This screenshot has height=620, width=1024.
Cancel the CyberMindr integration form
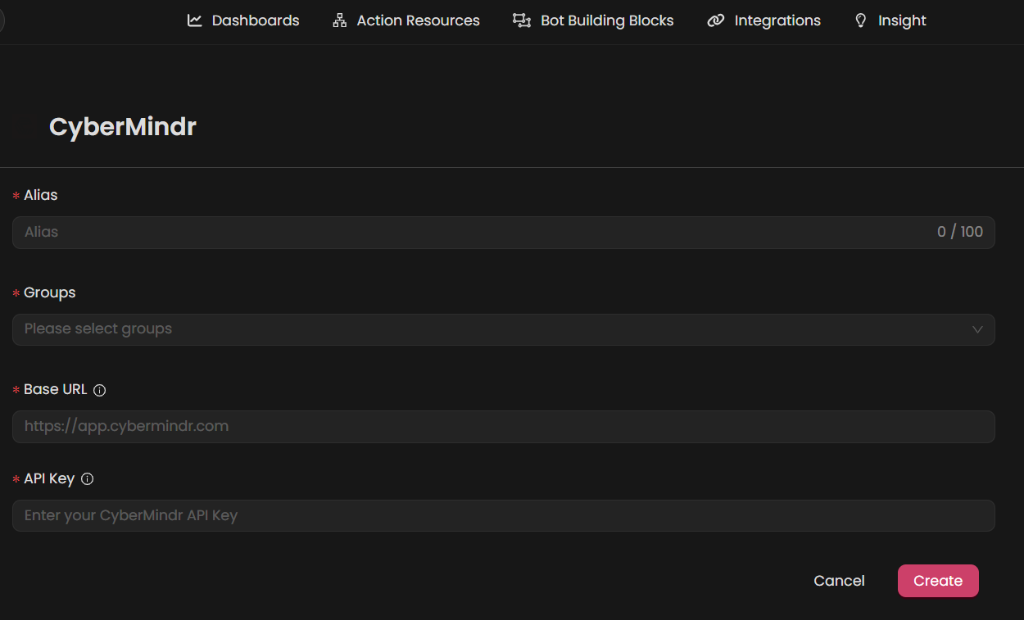[x=839, y=581]
